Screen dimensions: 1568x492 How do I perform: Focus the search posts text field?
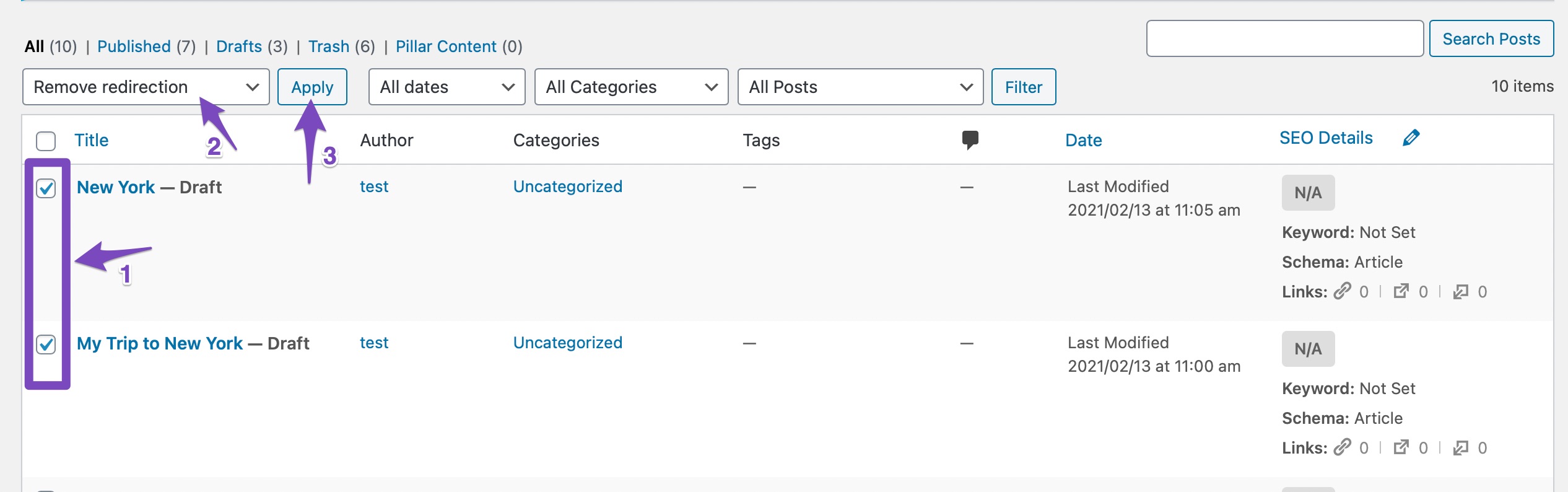(x=1284, y=39)
